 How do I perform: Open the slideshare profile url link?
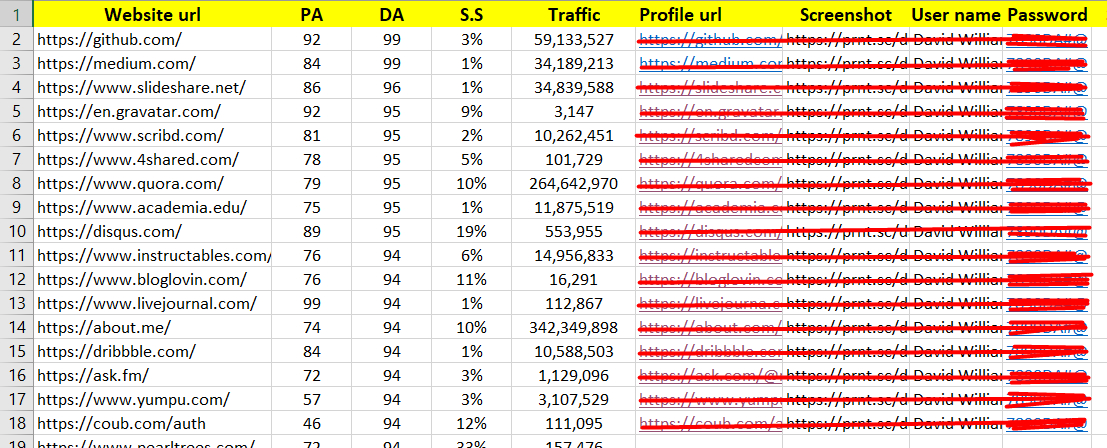710,87
